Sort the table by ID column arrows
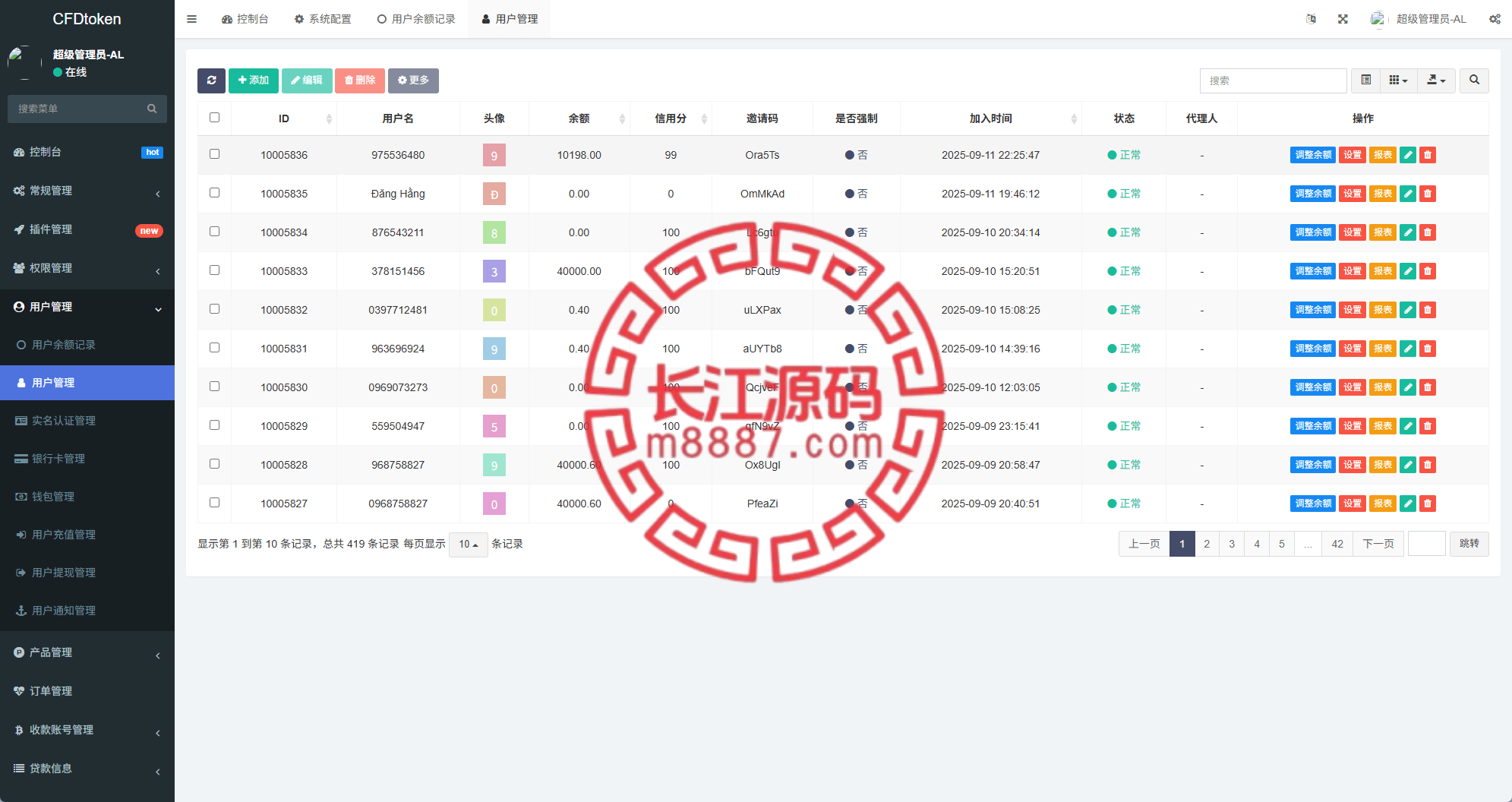This screenshot has height=802, width=1512. click(329, 118)
